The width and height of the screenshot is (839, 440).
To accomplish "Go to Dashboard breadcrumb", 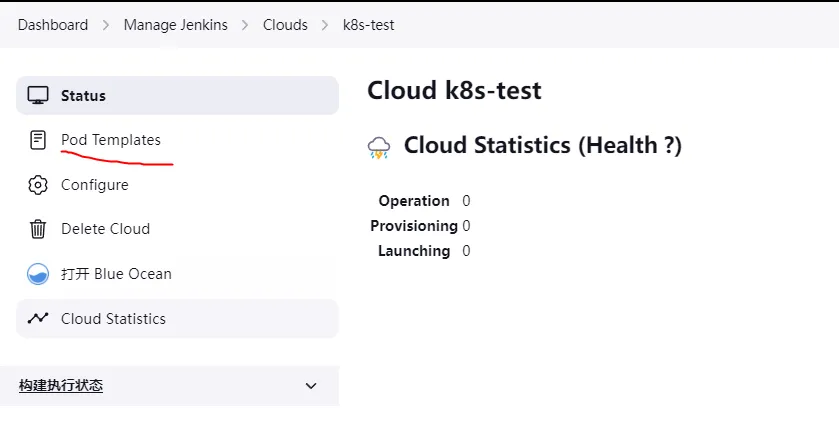I will pyautogui.click(x=53, y=25).
